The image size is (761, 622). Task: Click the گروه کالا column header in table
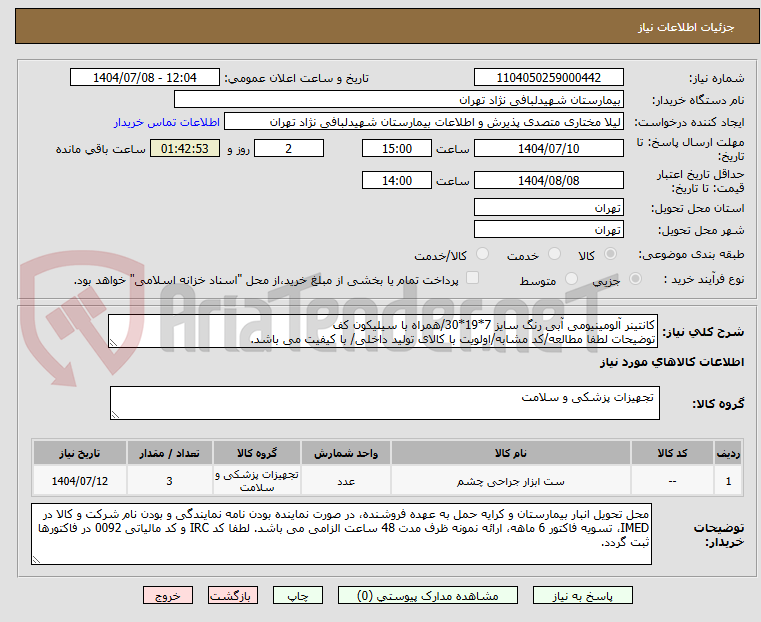(257, 453)
